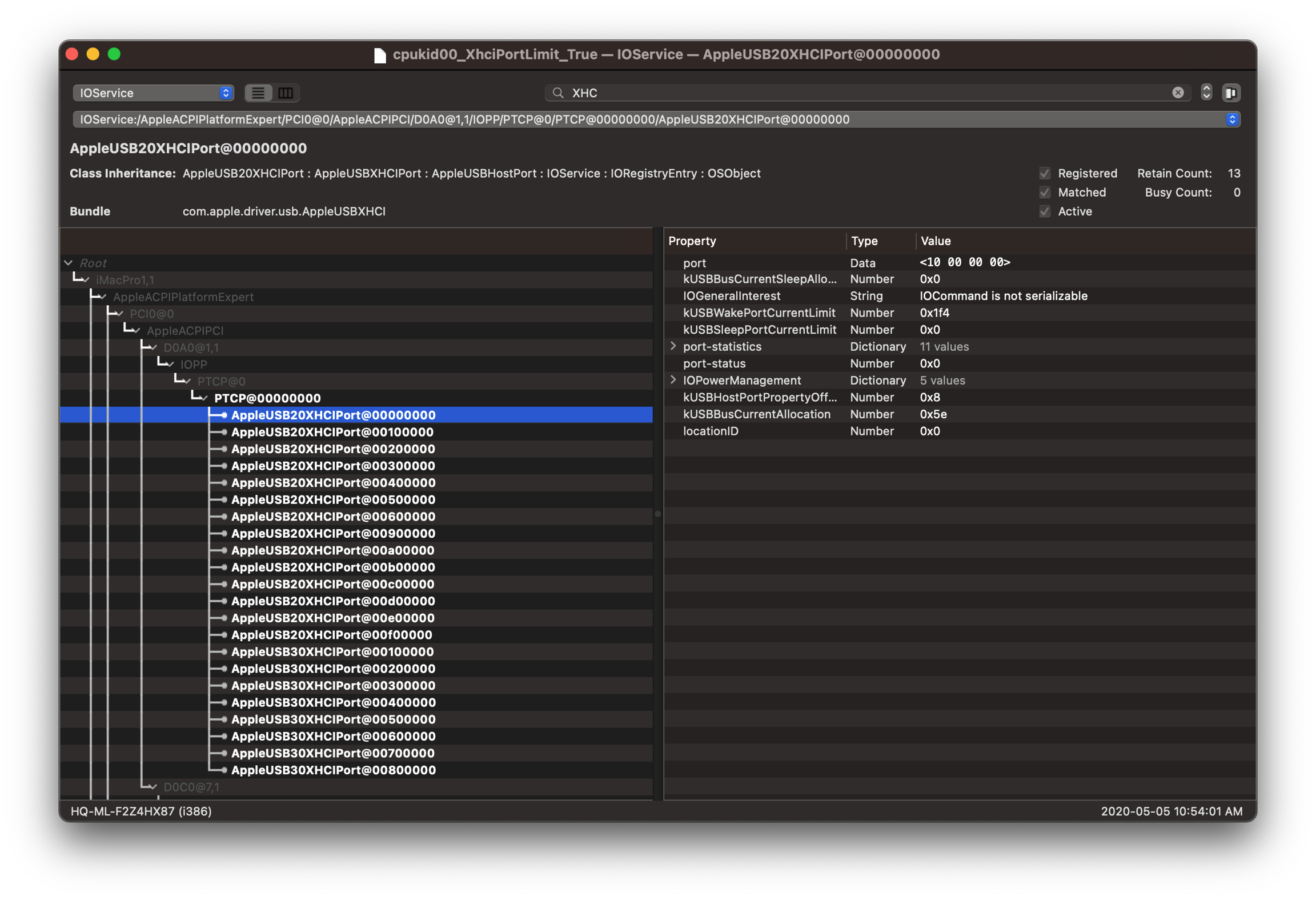Expand the port-statistics dictionary
The width and height of the screenshot is (1316, 900).
[673, 346]
